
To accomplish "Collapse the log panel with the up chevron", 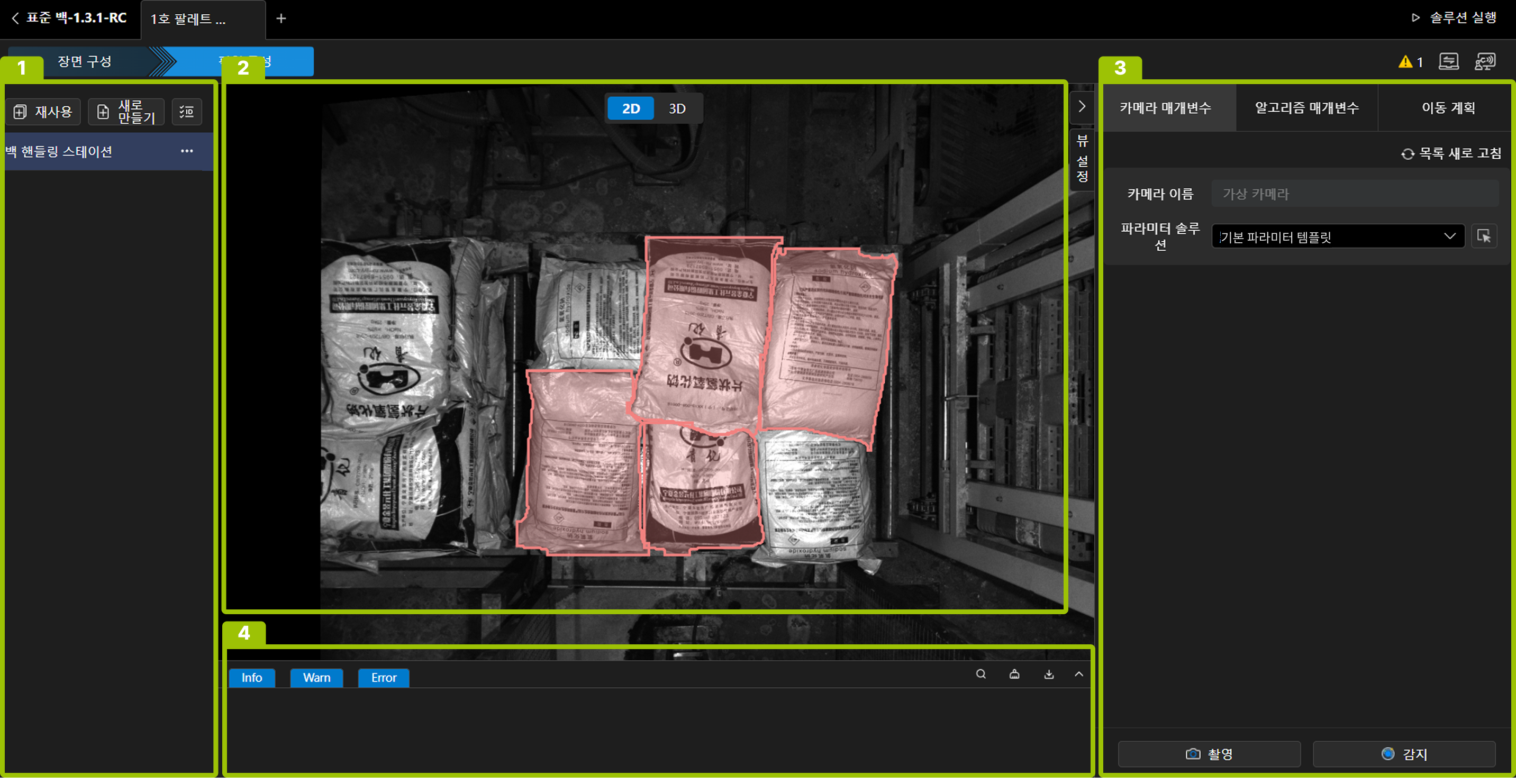I will pos(1078,674).
